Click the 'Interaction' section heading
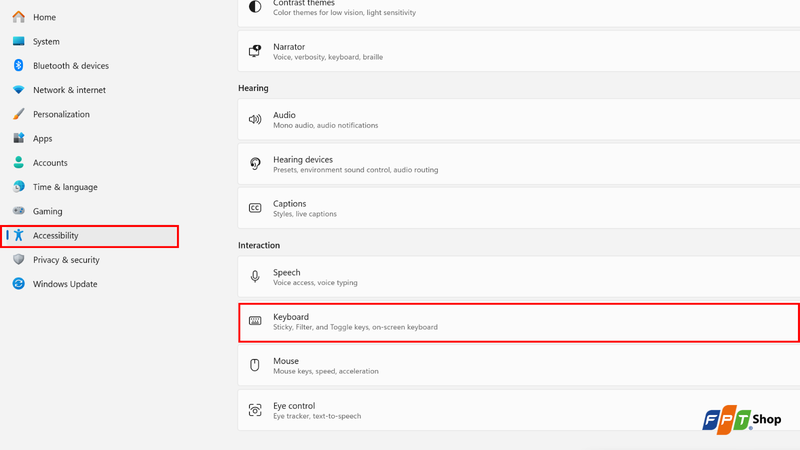 coord(259,245)
